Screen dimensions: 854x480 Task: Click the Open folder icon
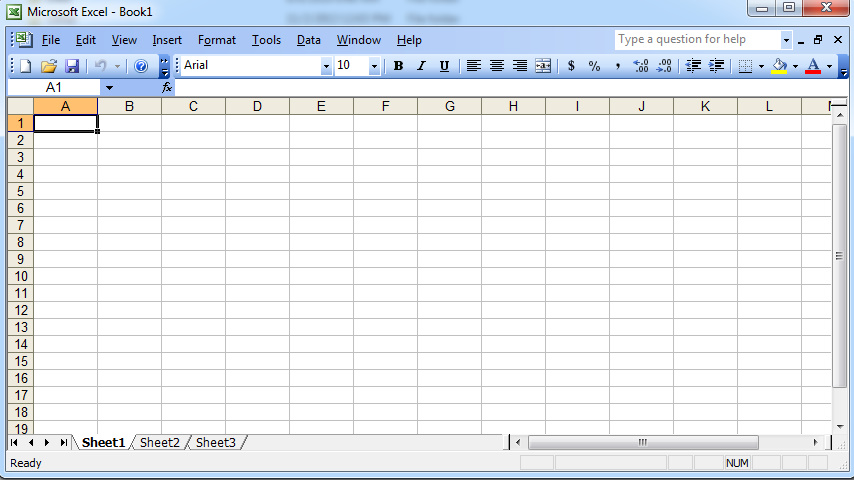tap(49, 66)
